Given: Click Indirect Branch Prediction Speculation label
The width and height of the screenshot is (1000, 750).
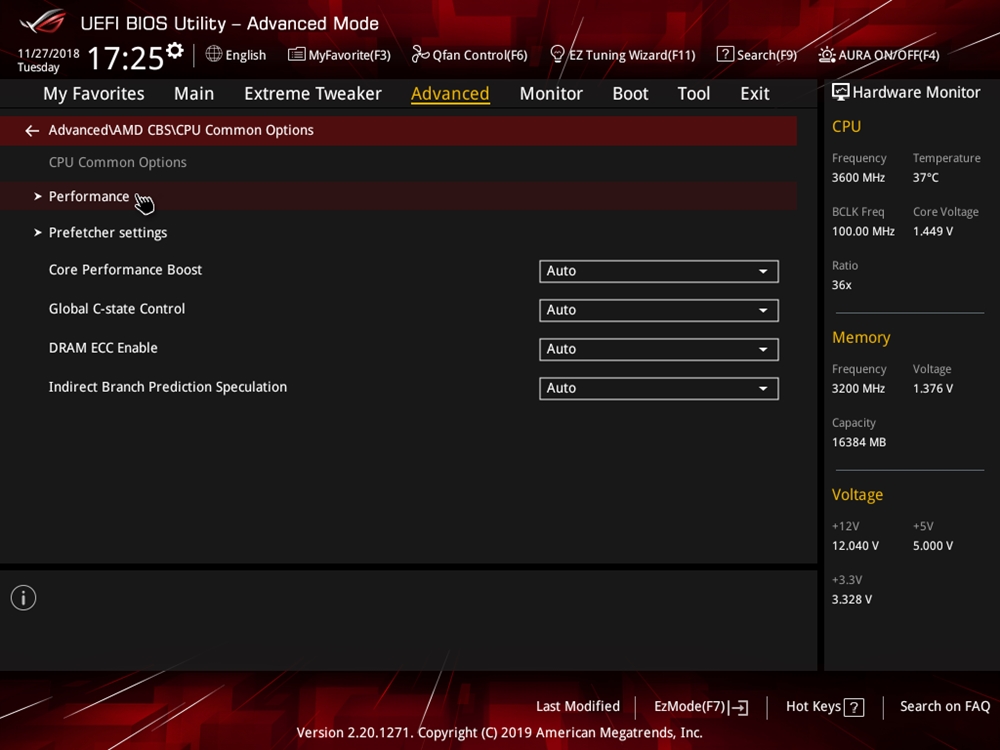Looking at the screenshot, I should coord(168,387).
